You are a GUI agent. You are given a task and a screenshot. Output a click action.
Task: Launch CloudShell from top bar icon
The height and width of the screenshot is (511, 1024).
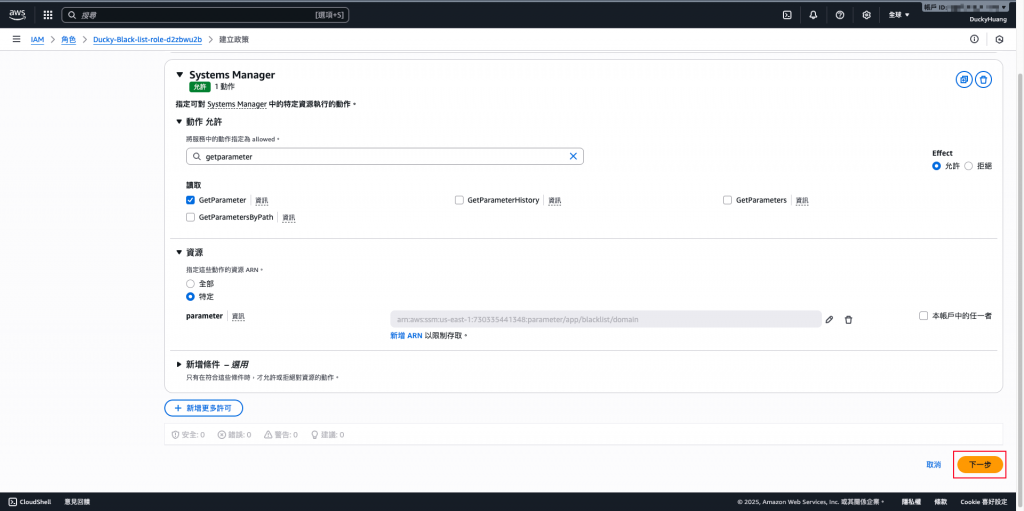tap(788, 14)
